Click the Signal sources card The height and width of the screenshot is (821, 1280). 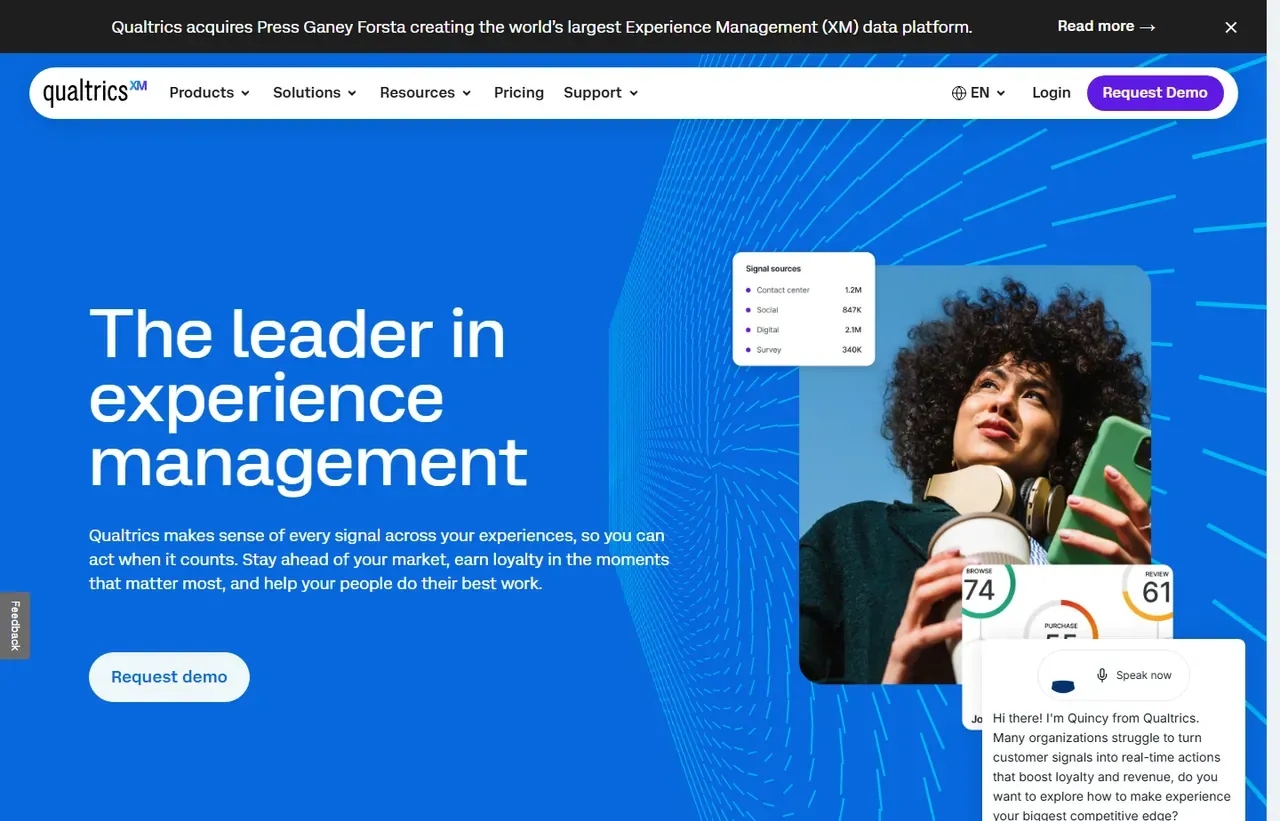pyautogui.click(x=804, y=309)
